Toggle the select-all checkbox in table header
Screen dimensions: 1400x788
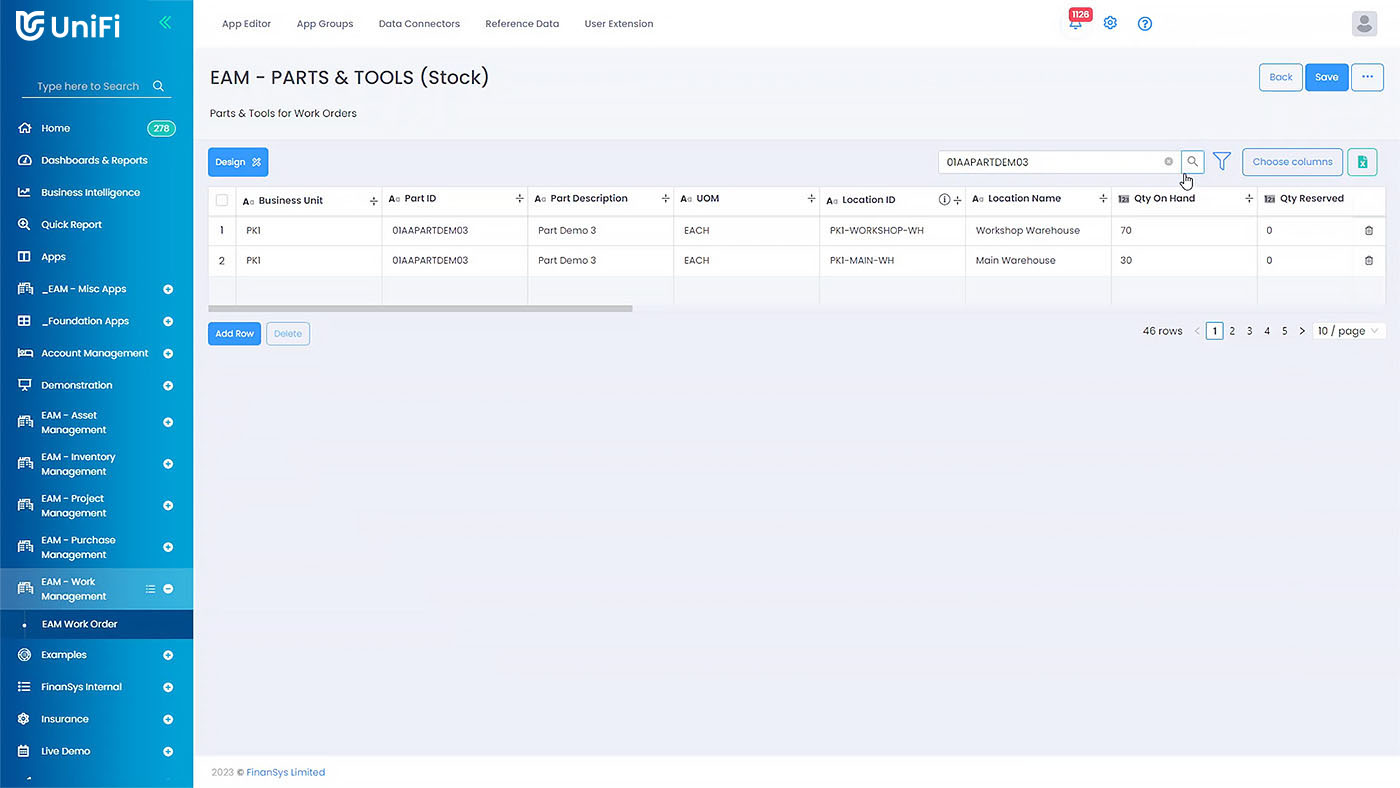pyautogui.click(x=222, y=200)
